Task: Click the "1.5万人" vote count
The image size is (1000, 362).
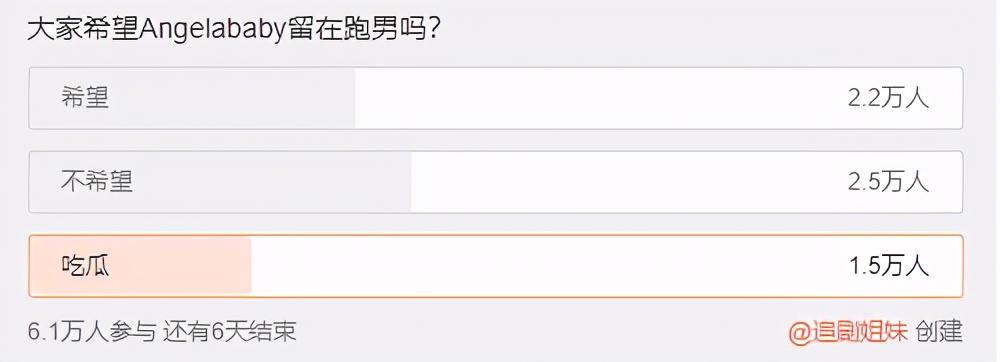Action: coord(888,266)
